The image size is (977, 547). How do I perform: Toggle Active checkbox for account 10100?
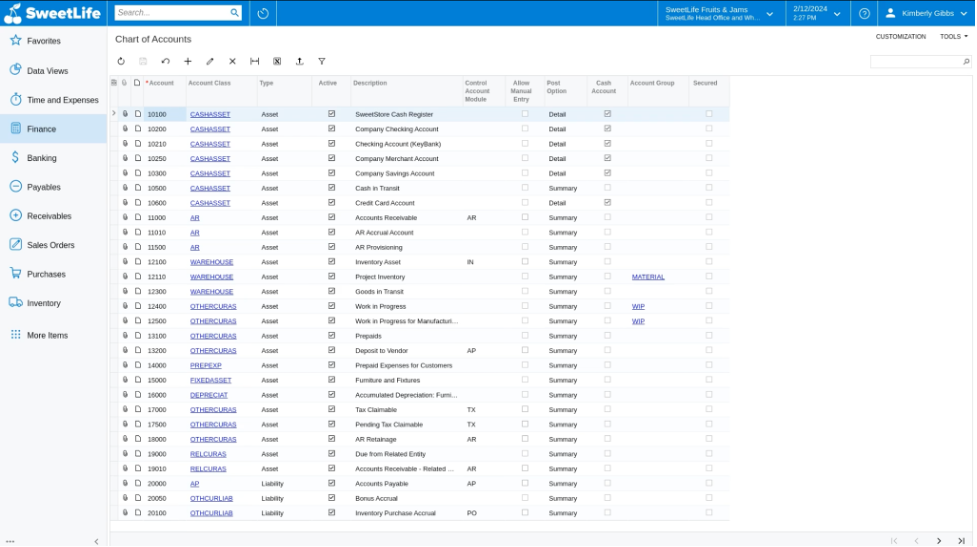(331, 114)
